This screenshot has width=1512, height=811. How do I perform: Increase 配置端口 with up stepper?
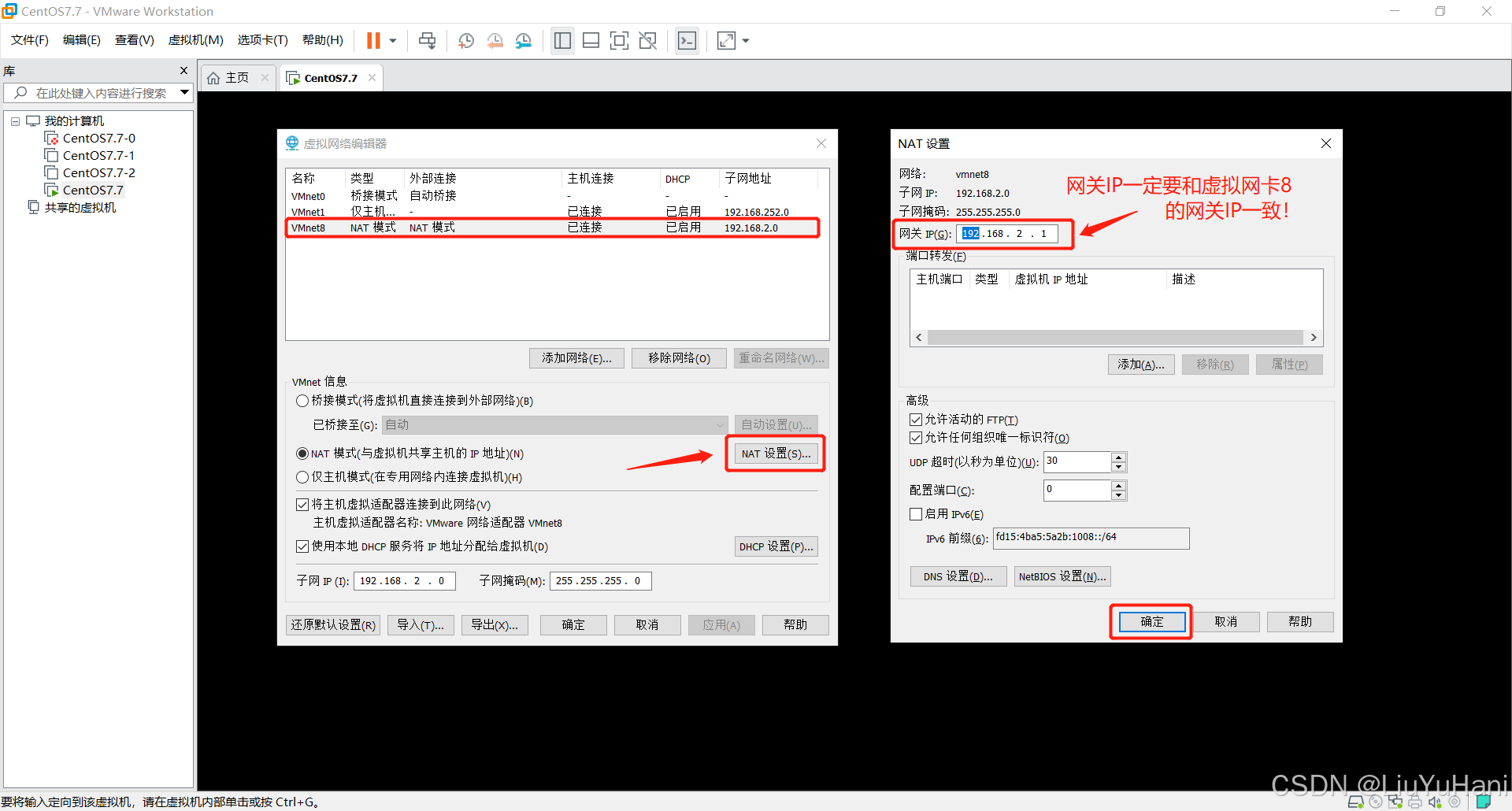tap(1118, 486)
